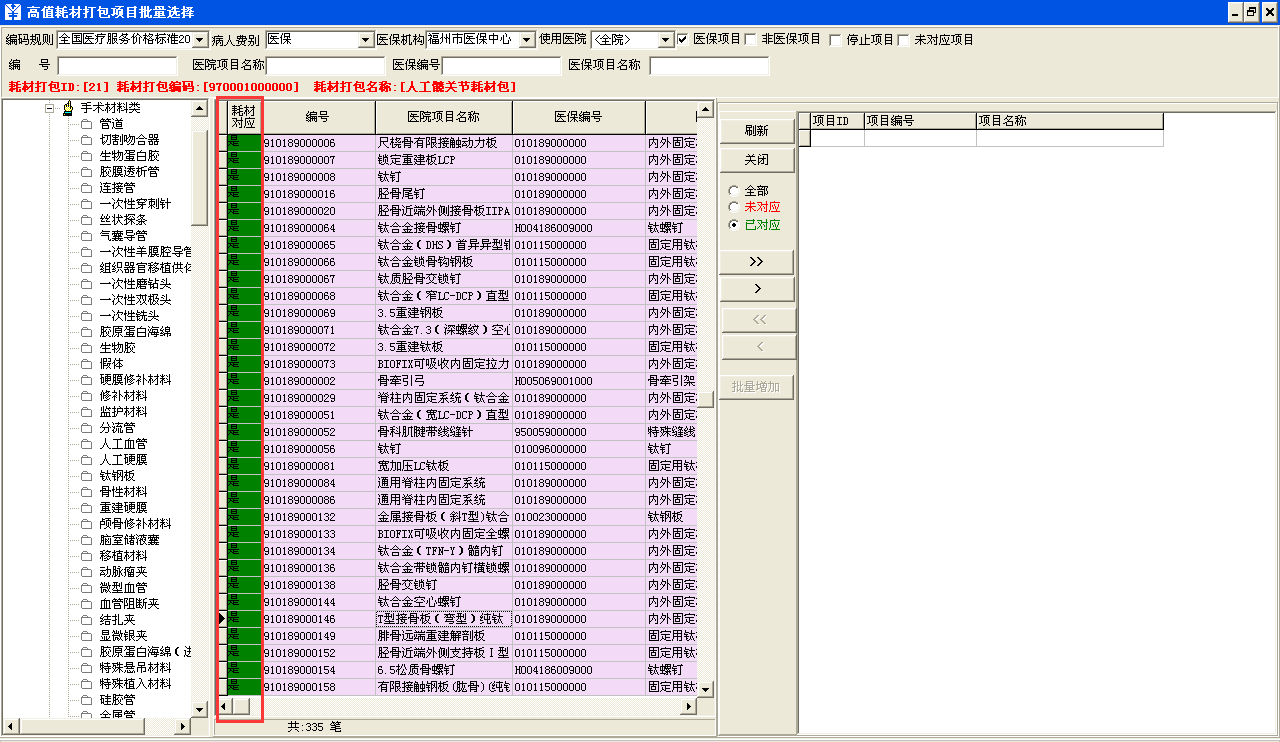
Task: Click the 耗材对应 column header
Action: click(x=243, y=117)
